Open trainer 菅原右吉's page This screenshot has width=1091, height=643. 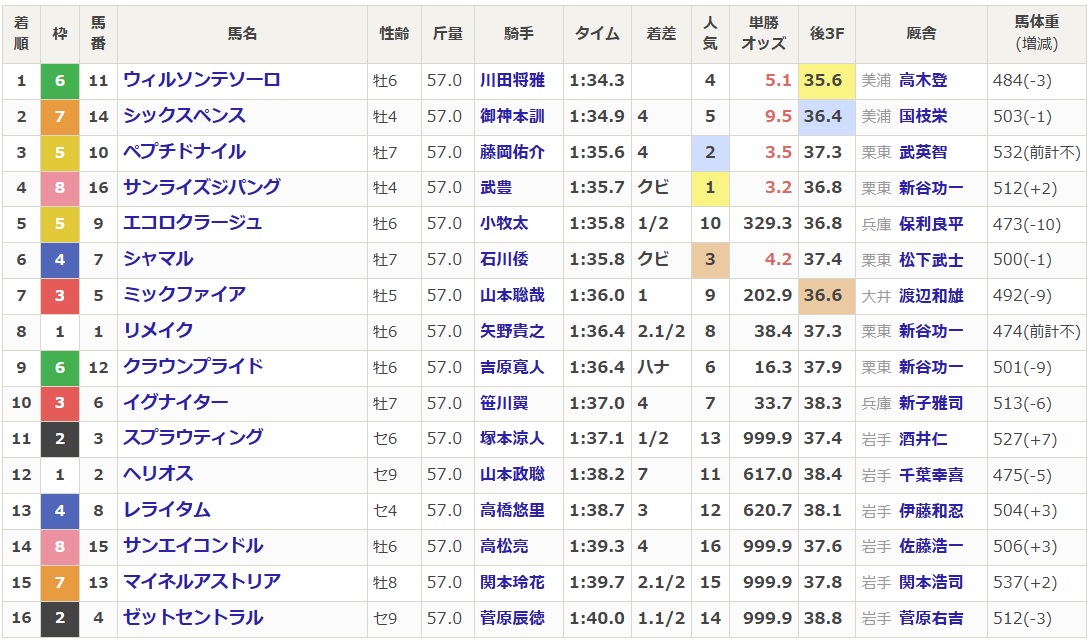(930, 618)
